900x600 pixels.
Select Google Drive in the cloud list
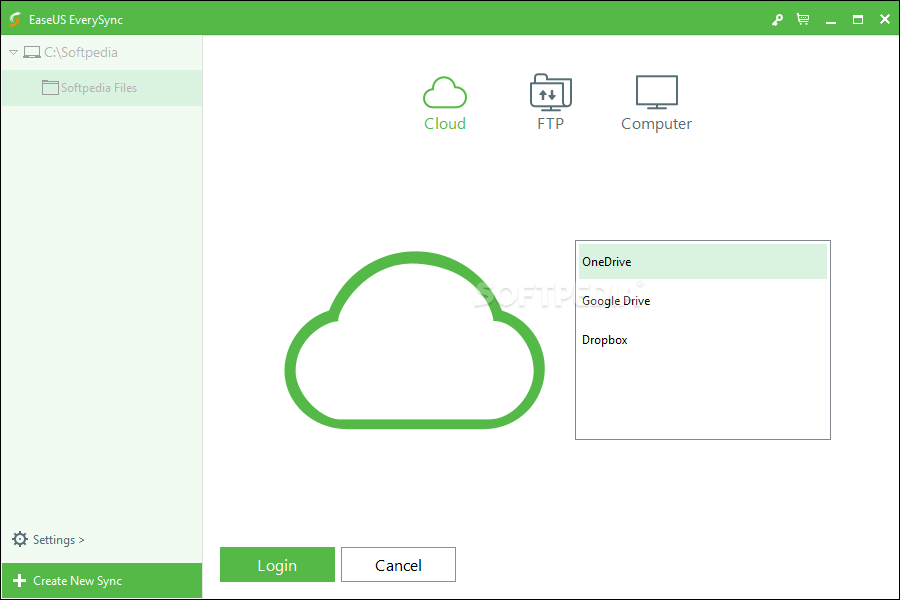(x=703, y=300)
